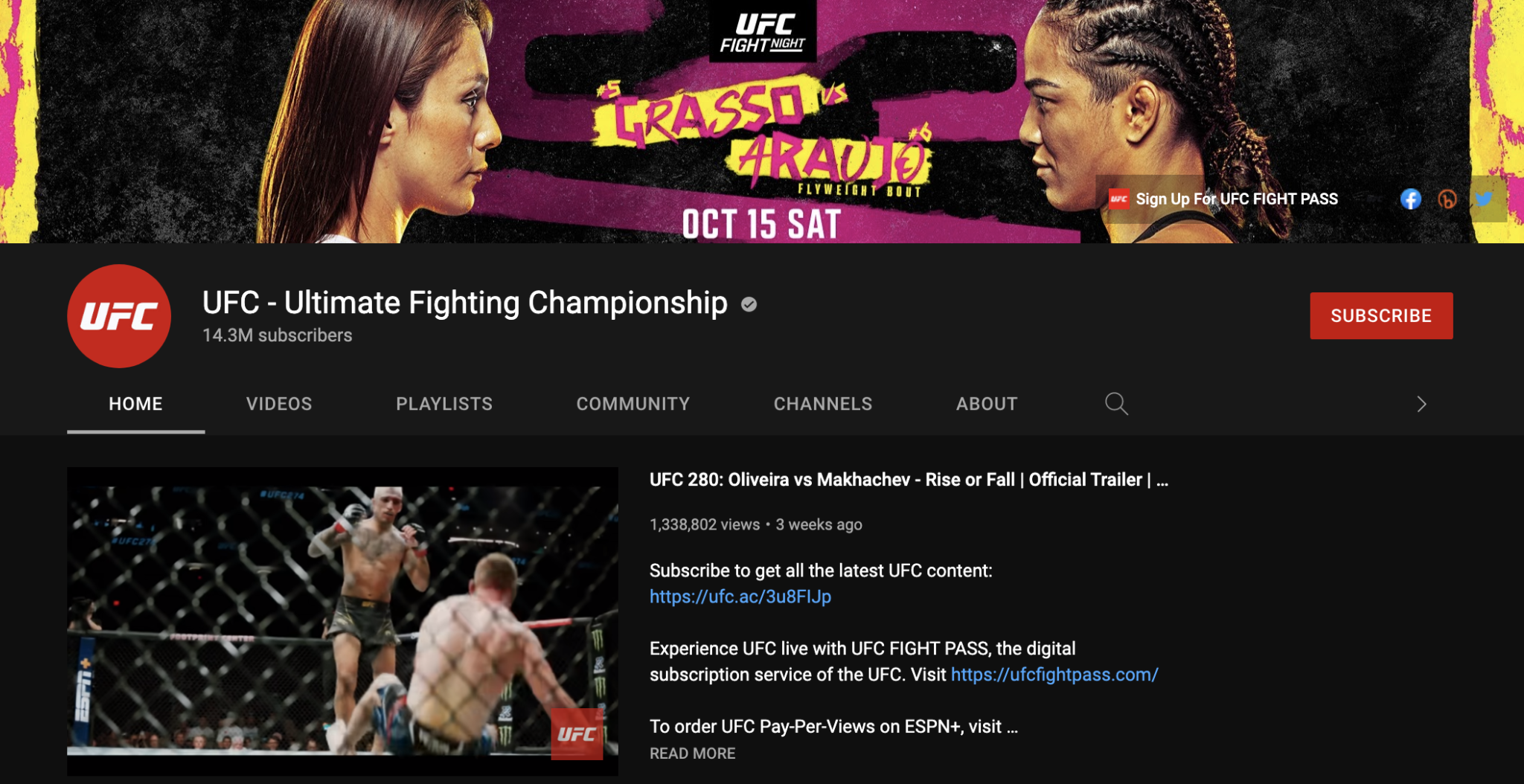The image size is (1524, 784).
Task: Visit the ufcfightpass.com link
Action: pos(1054,675)
